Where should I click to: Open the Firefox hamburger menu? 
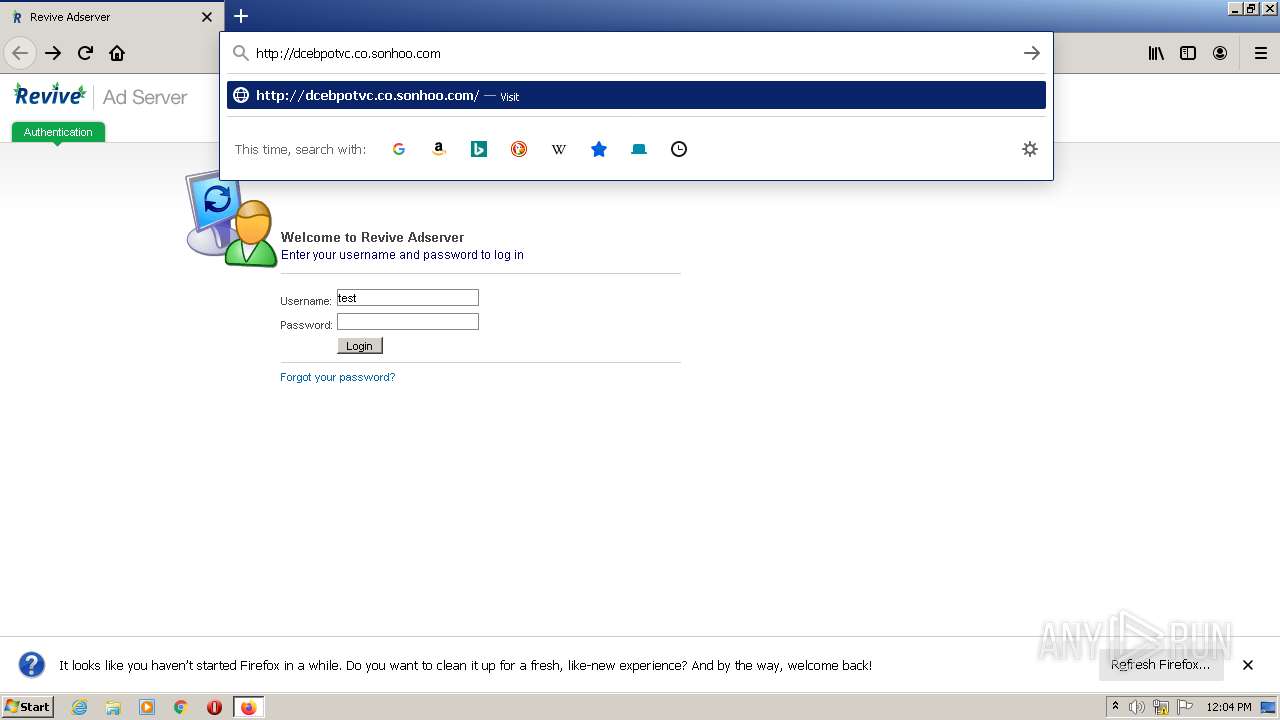point(1261,53)
